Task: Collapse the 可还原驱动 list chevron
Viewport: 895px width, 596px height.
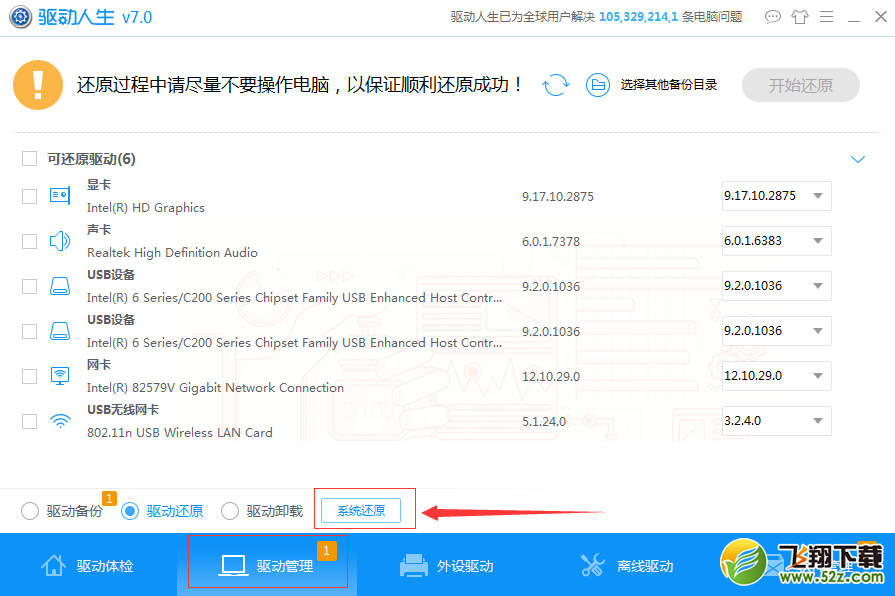Action: (x=858, y=159)
